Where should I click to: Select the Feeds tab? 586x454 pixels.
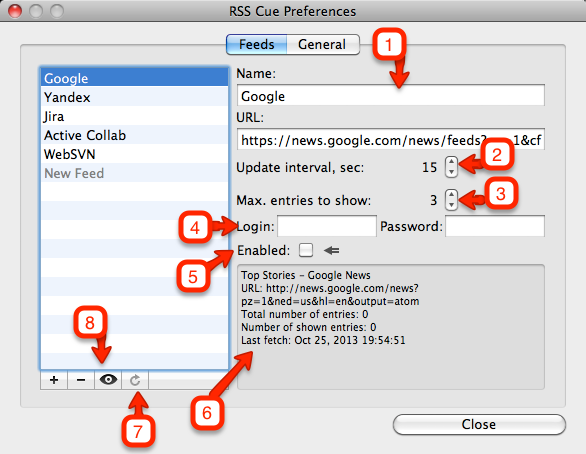click(x=257, y=44)
